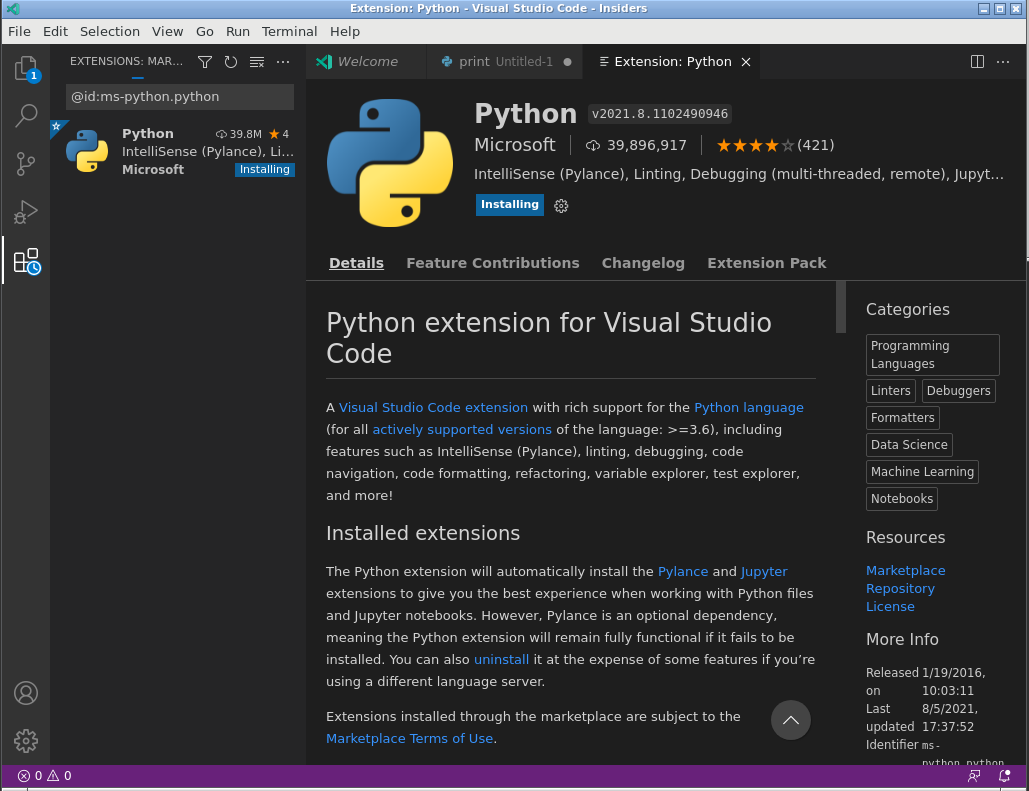The height and width of the screenshot is (791, 1029).
Task: Open the Go menu
Action: click(x=205, y=32)
